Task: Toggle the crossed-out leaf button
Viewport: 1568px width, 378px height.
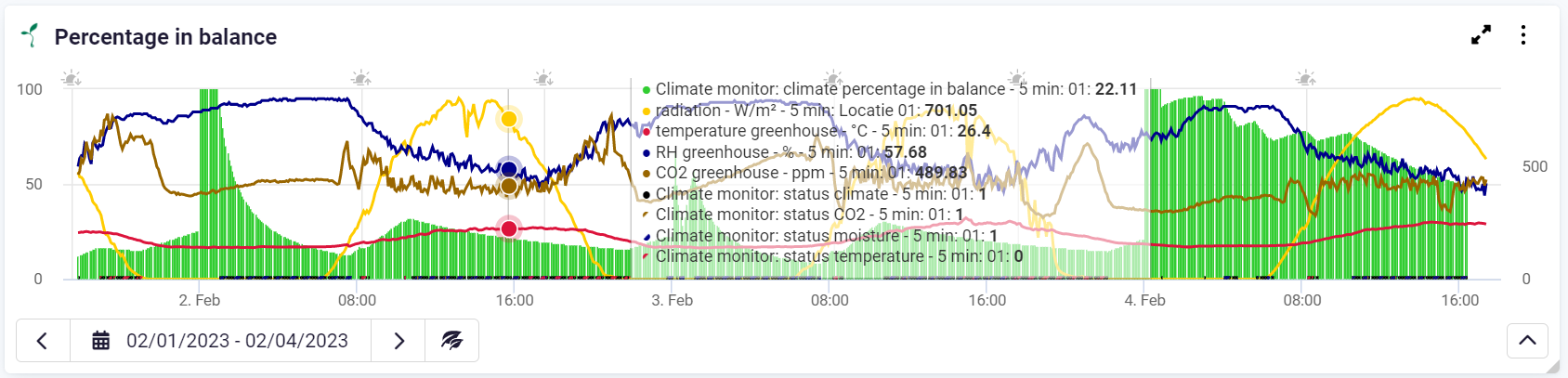Action: [452, 341]
